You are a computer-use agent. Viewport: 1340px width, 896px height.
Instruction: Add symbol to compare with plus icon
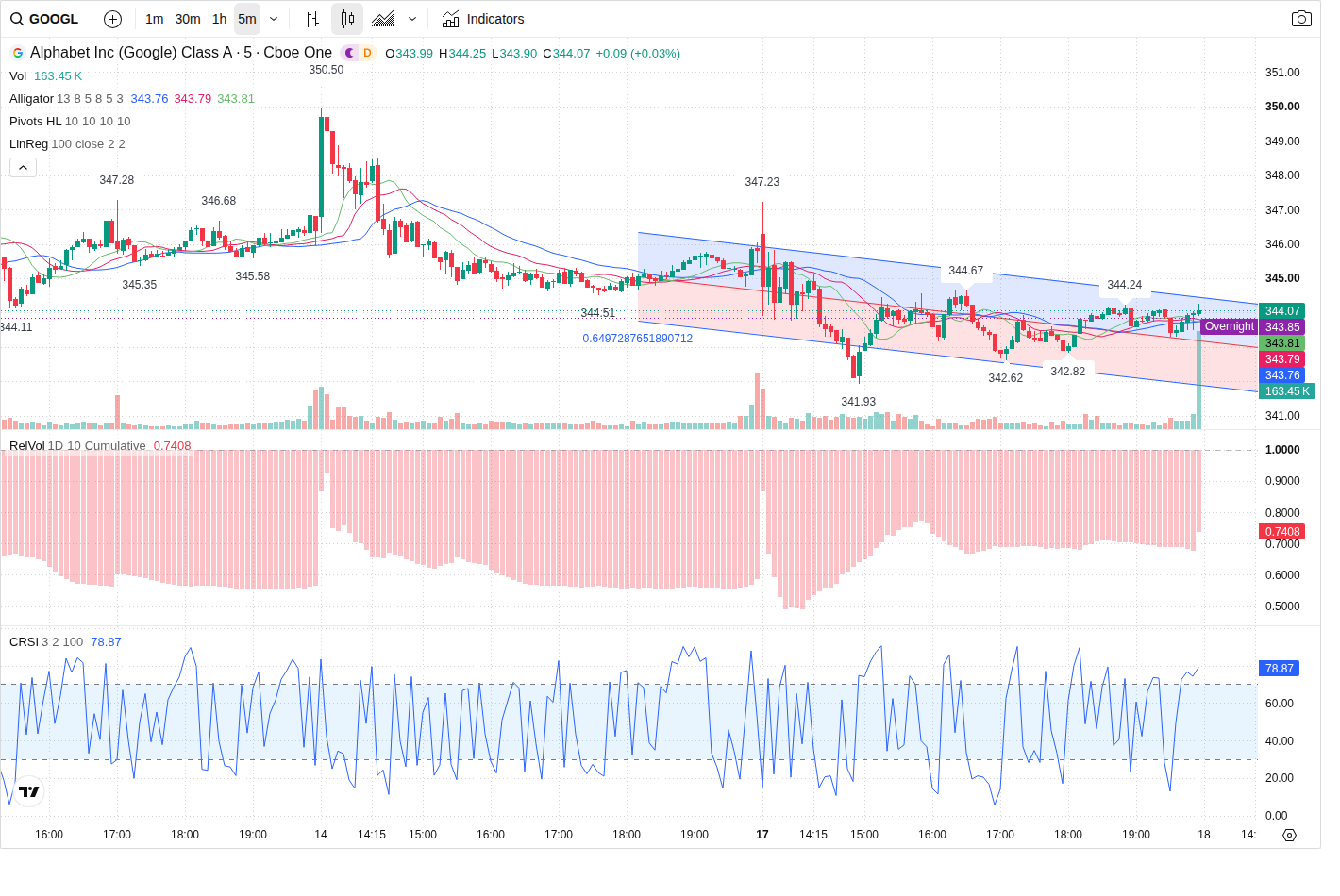coord(112,19)
